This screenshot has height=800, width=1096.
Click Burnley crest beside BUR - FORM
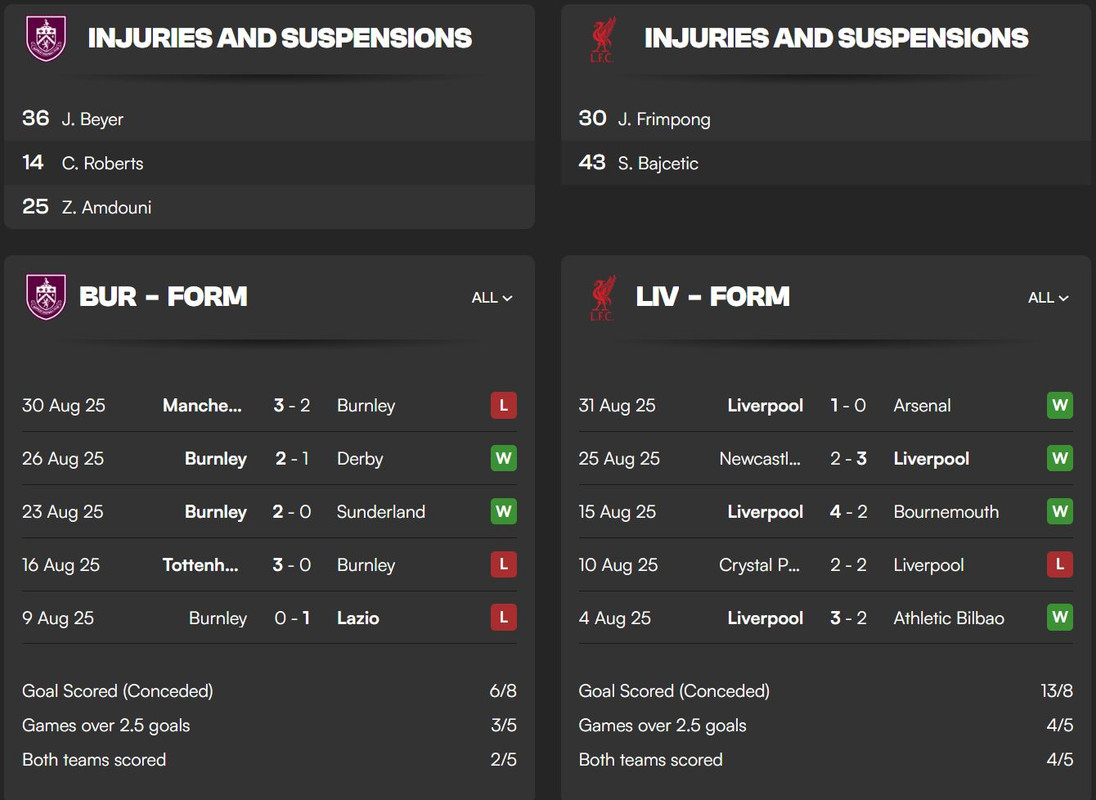46,297
